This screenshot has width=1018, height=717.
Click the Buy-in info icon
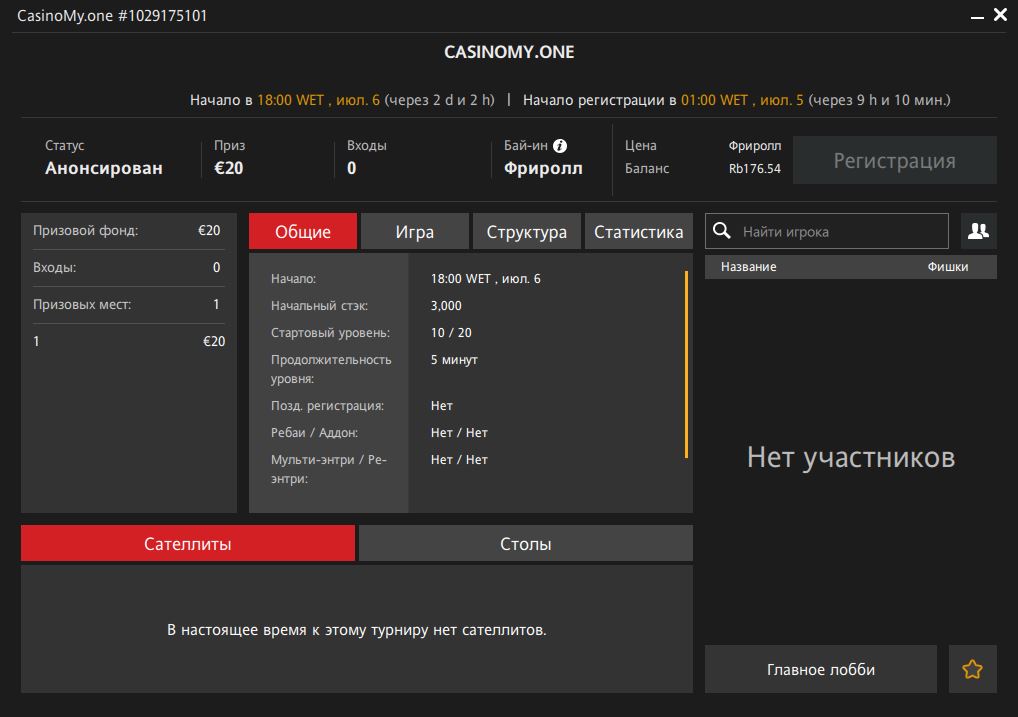pyautogui.click(x=560, y=146)
